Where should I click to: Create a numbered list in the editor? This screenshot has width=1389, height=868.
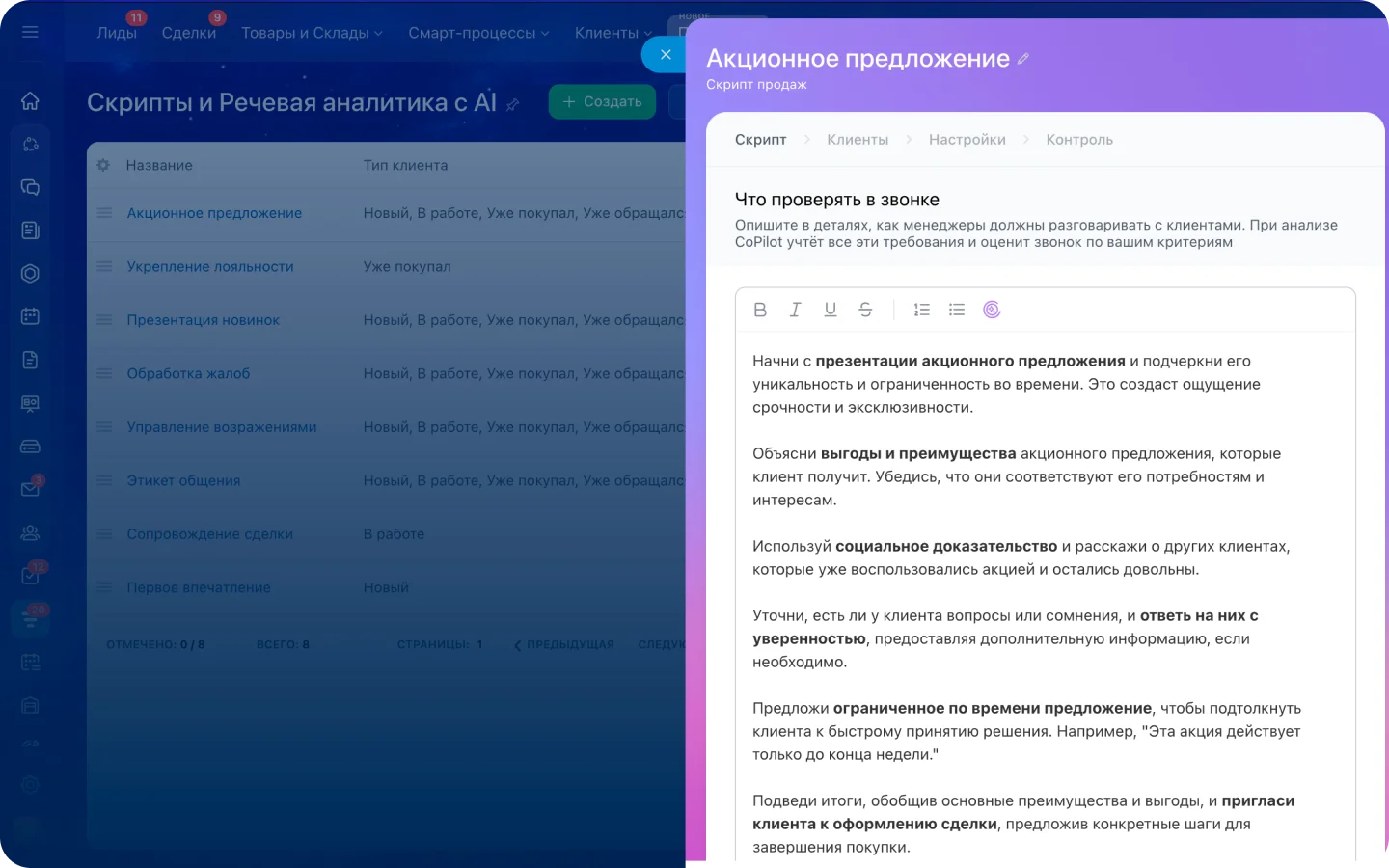point(921,309)
